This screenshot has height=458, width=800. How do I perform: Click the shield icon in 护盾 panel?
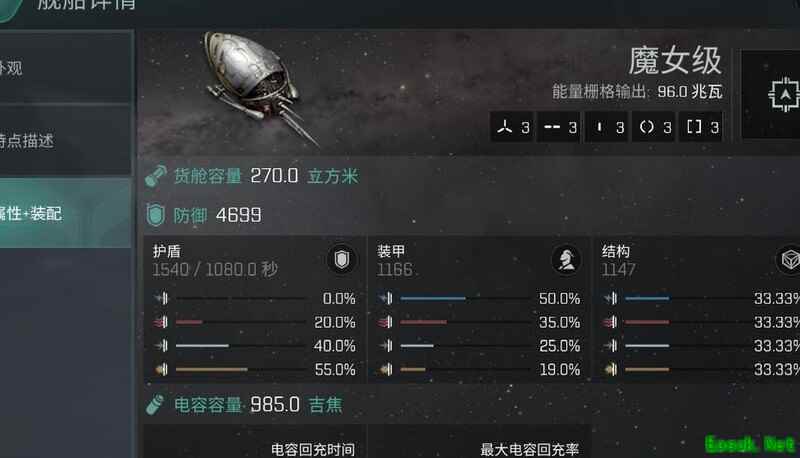coord(341,260)
